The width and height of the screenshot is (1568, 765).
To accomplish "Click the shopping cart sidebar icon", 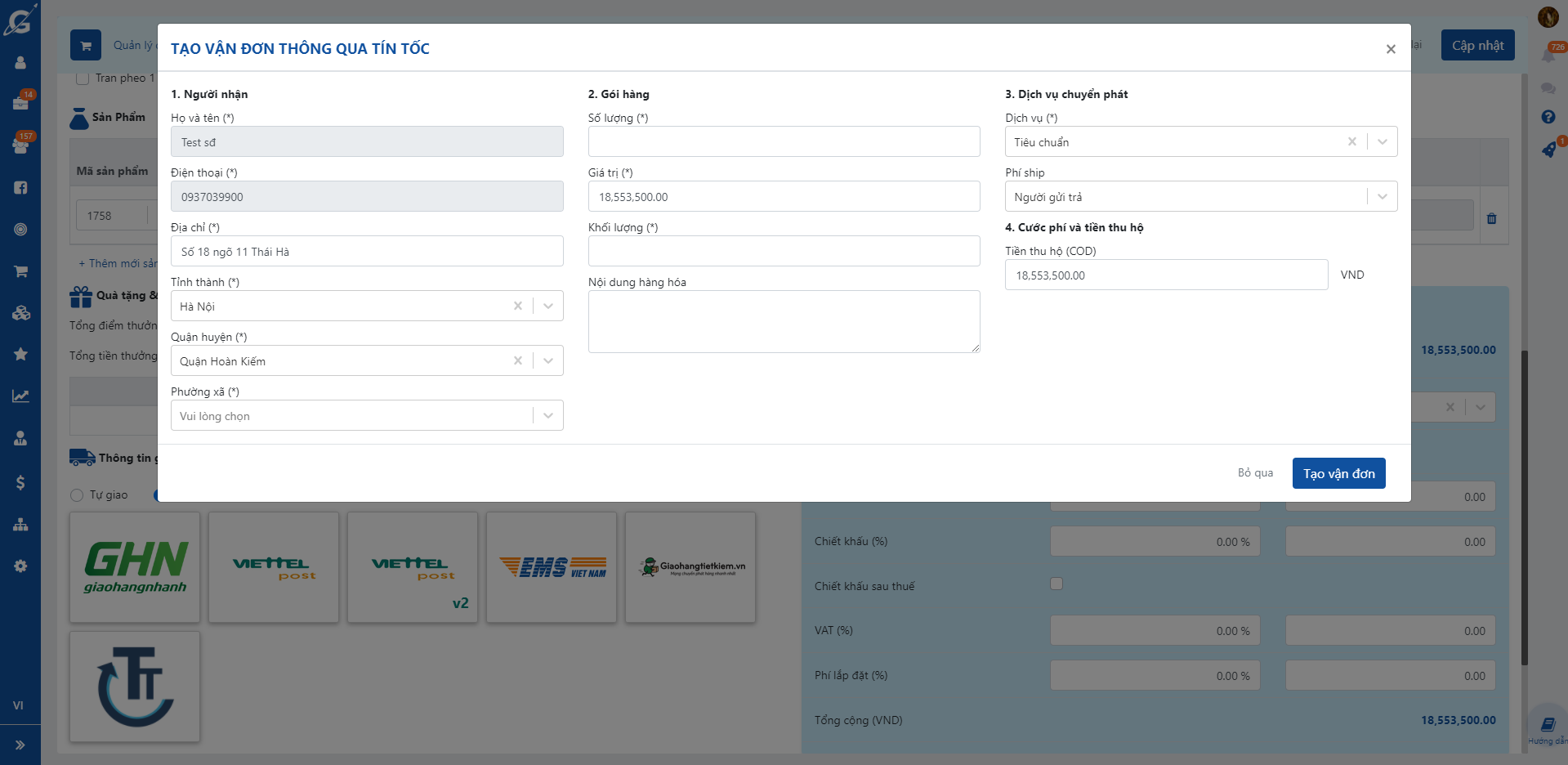I will pos(20,271).
